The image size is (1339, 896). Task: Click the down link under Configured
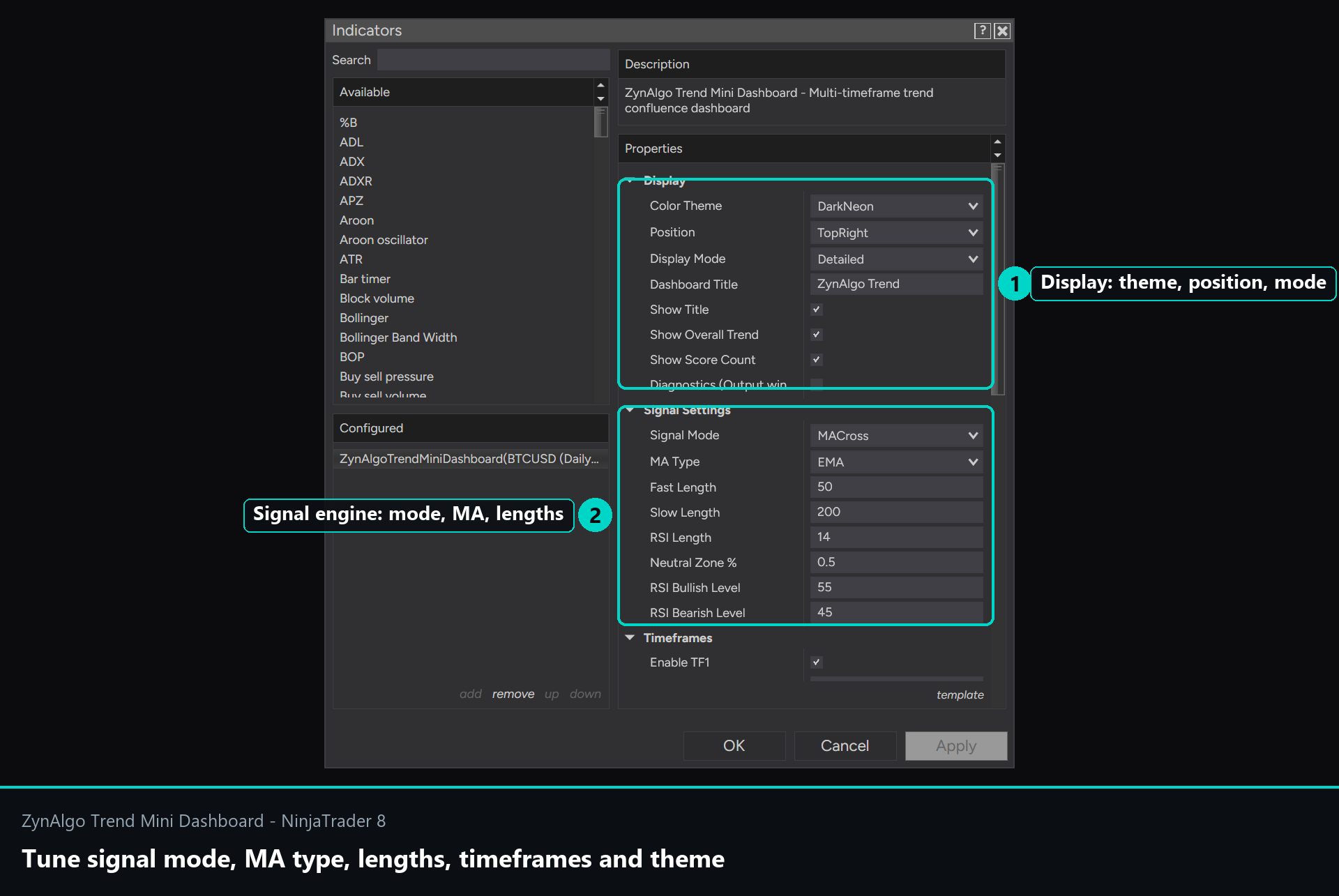pyautogui.click(x=585, y=694)
